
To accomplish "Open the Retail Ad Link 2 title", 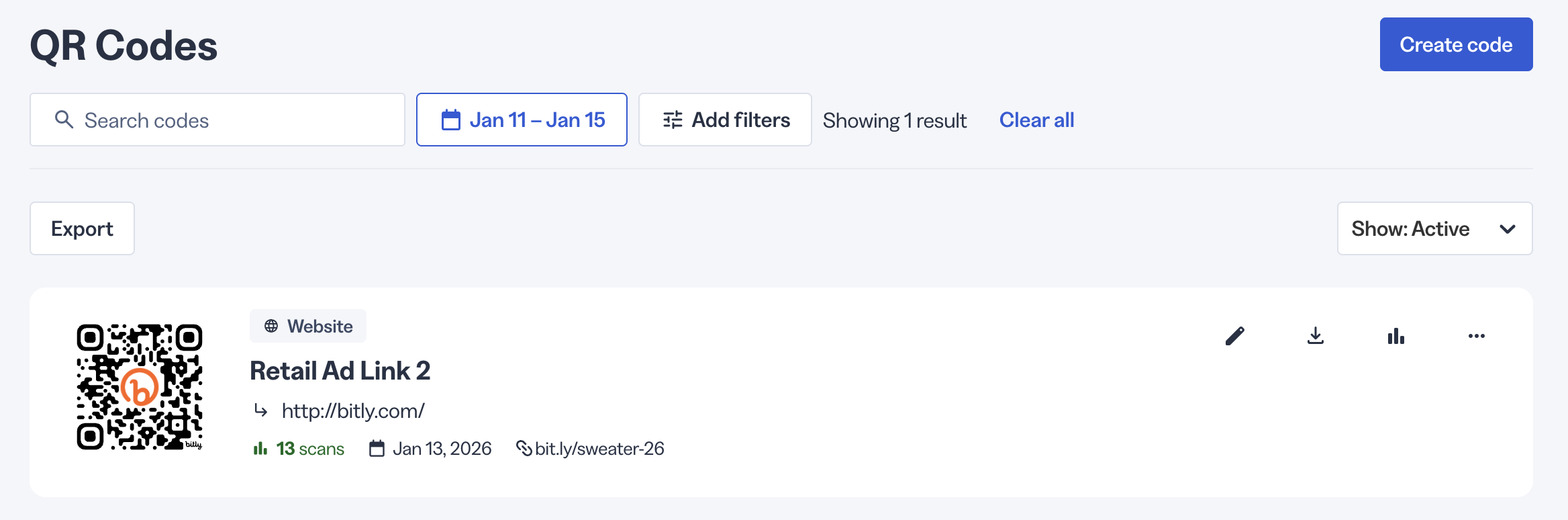I will pyautogui.click(x=340, y=371).
